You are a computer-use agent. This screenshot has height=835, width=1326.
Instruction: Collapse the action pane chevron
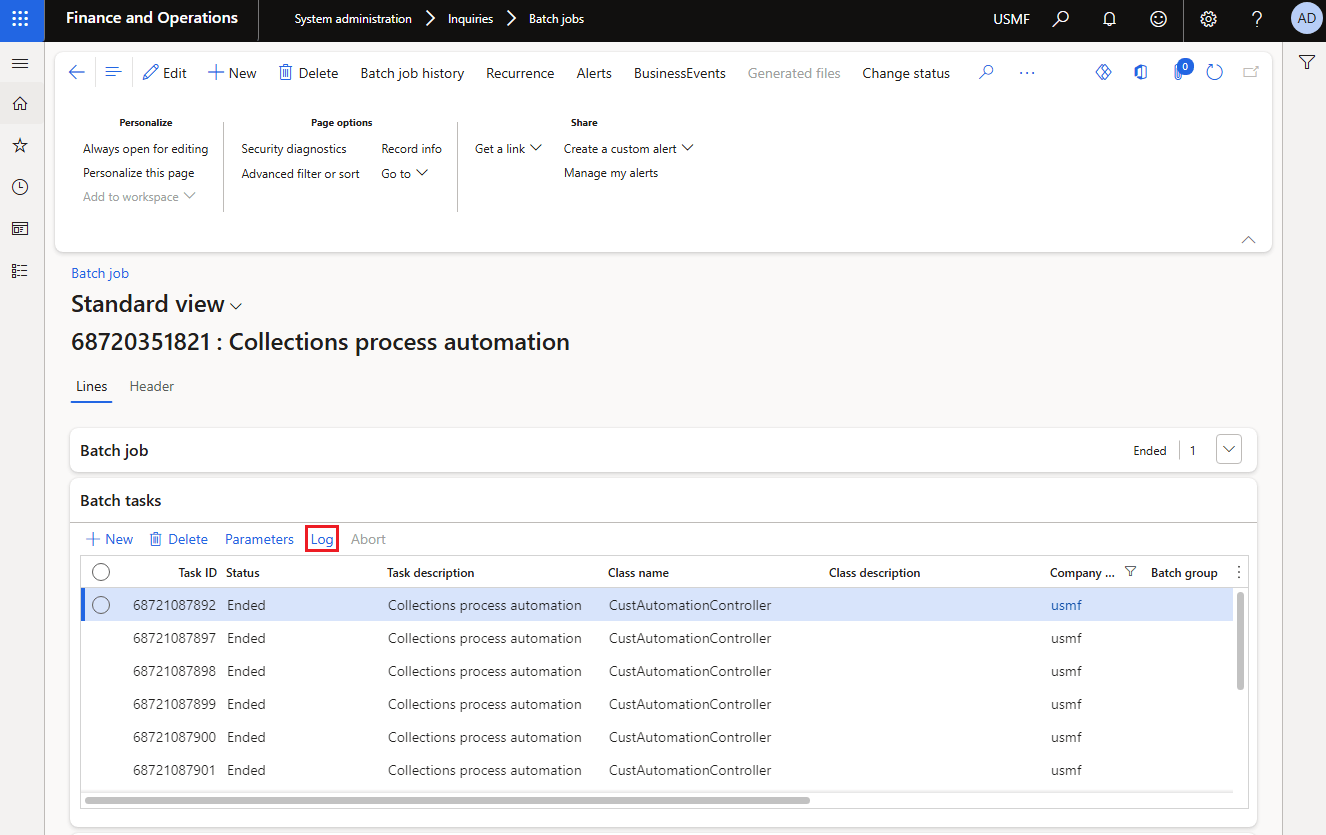click(1248, 239)
